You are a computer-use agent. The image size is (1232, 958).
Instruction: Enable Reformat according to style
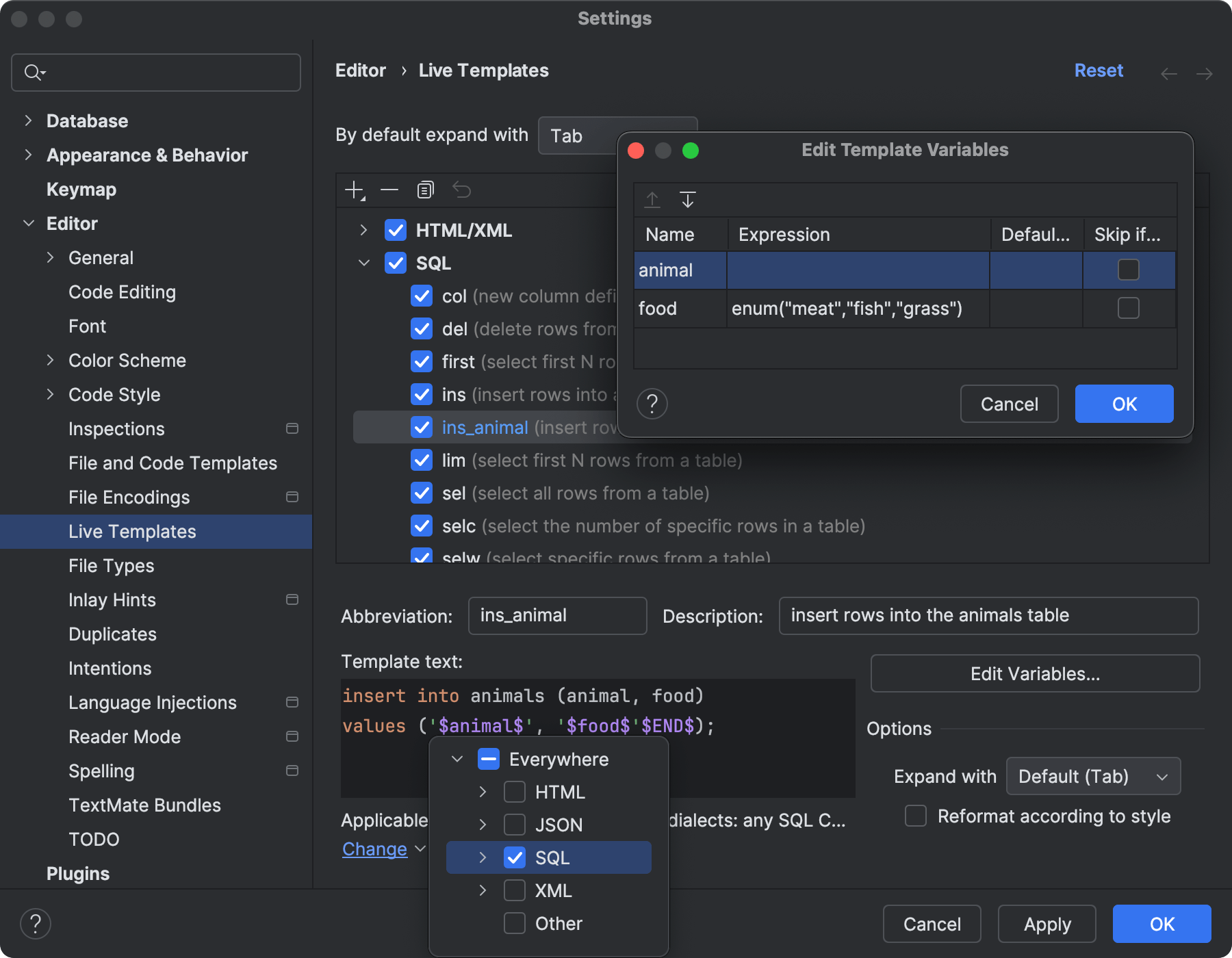915,815
